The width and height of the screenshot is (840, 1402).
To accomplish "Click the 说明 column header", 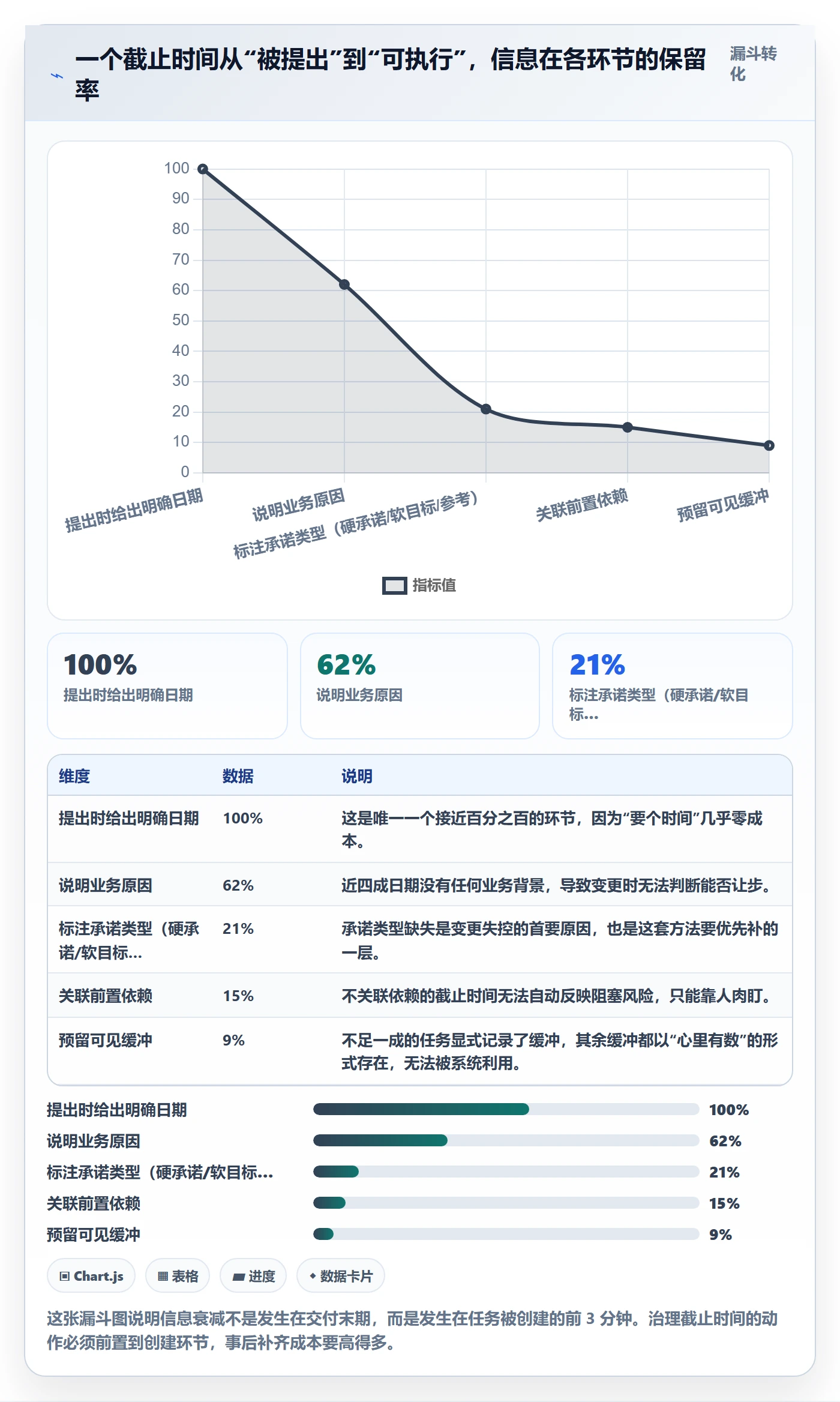I will click(357, 776).
